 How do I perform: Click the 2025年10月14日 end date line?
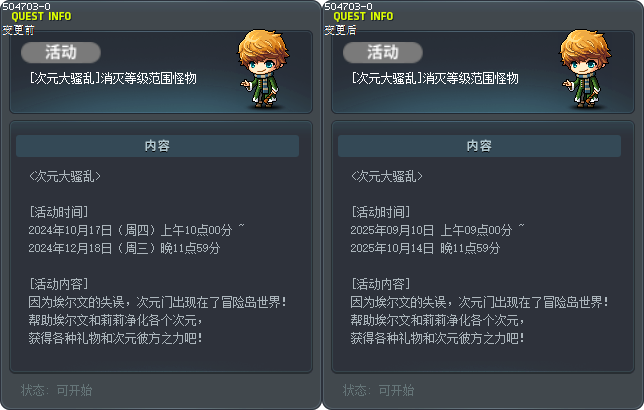[425, 248]
